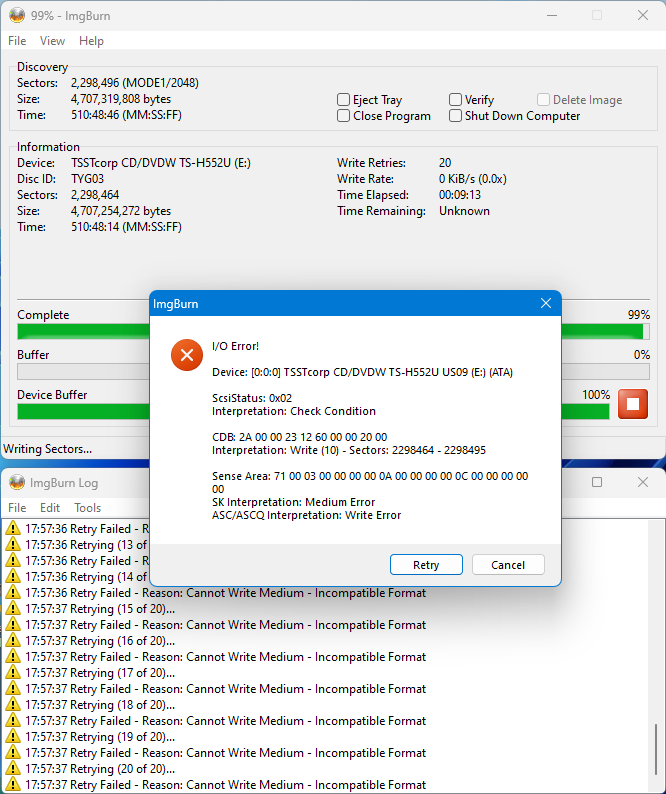Image resolution: width=666 pixels, height=794 pixels.
Task: Close the I/O Error dialog with X
Action: [546, 303]
